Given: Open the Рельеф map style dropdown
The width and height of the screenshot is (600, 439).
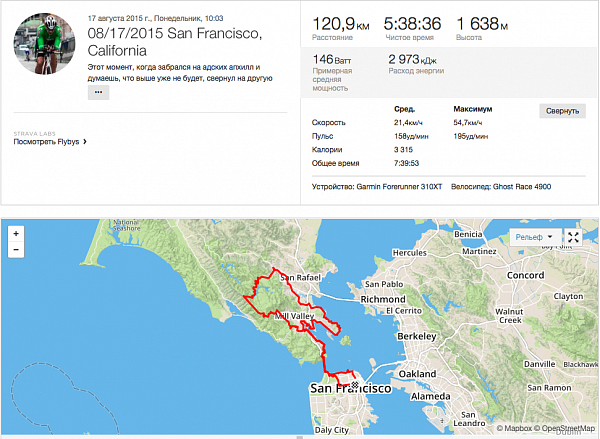Looking at the screenshot, I should tap(535, 237).
